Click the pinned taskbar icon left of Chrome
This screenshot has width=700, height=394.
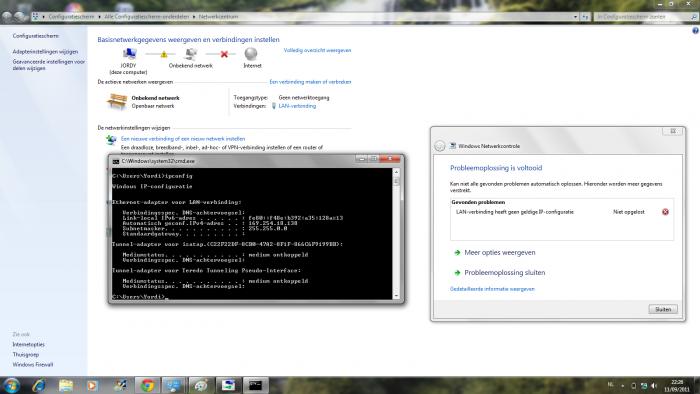(x=120, y=385)
